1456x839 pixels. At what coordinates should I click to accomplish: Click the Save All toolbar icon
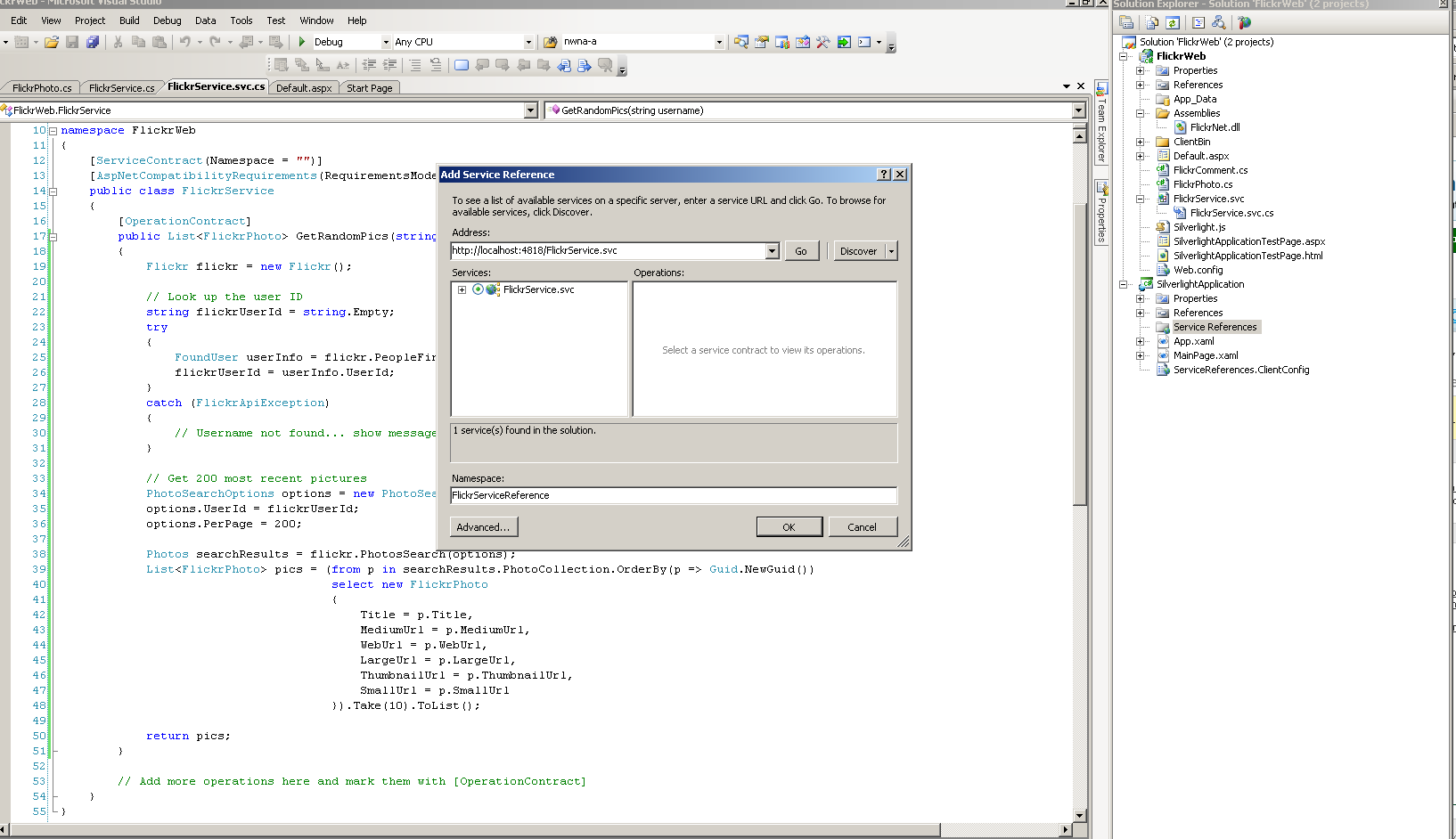coord(93,42)
